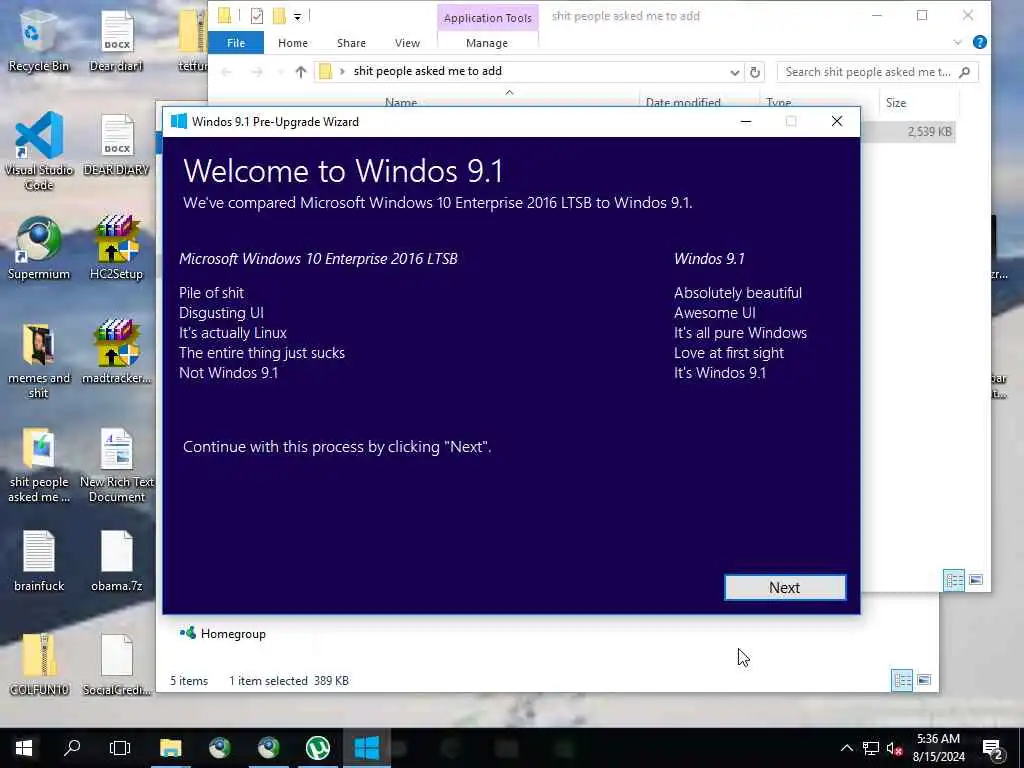
Task: Select shit people asked me desktop folder
Action: (39, 464)
